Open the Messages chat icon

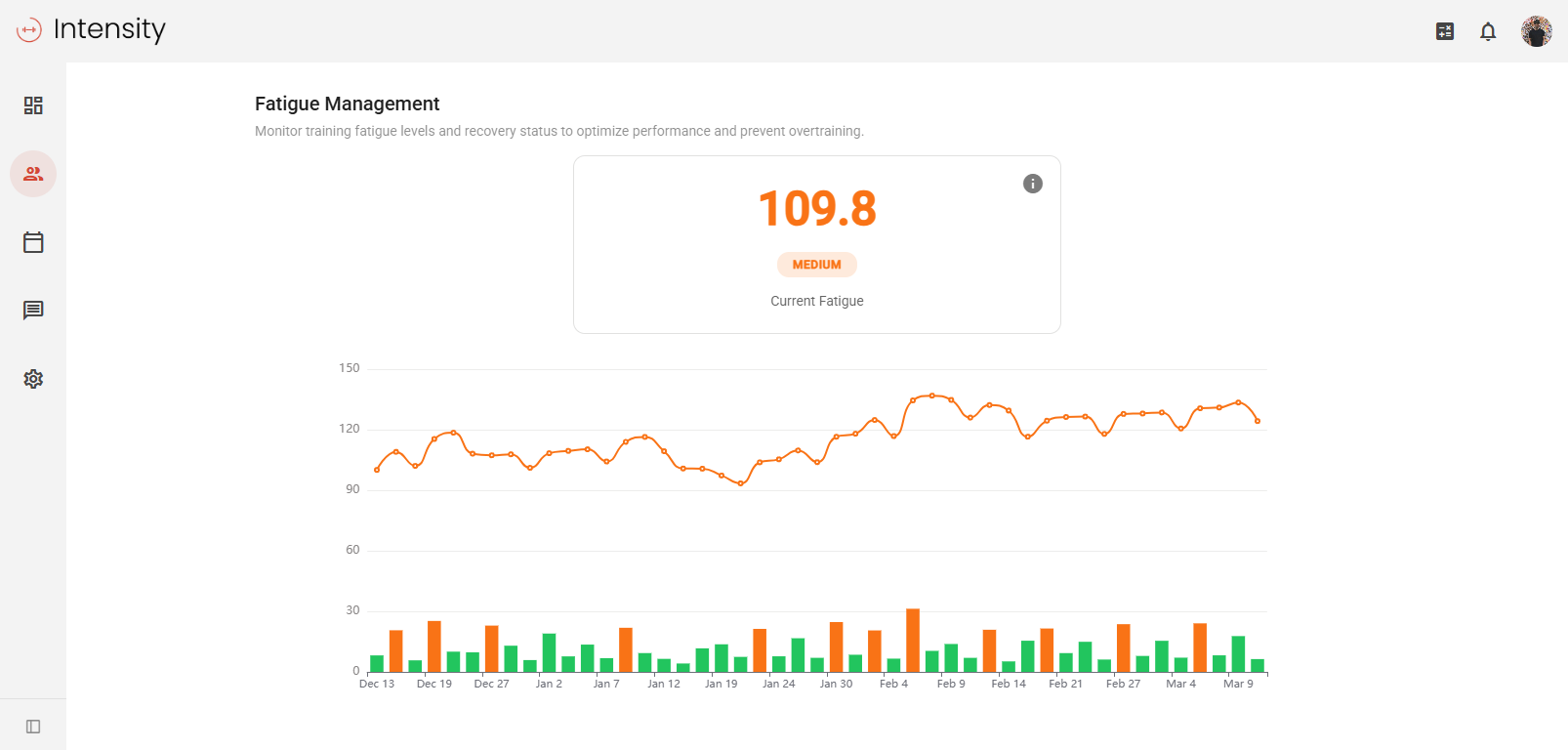33,311
